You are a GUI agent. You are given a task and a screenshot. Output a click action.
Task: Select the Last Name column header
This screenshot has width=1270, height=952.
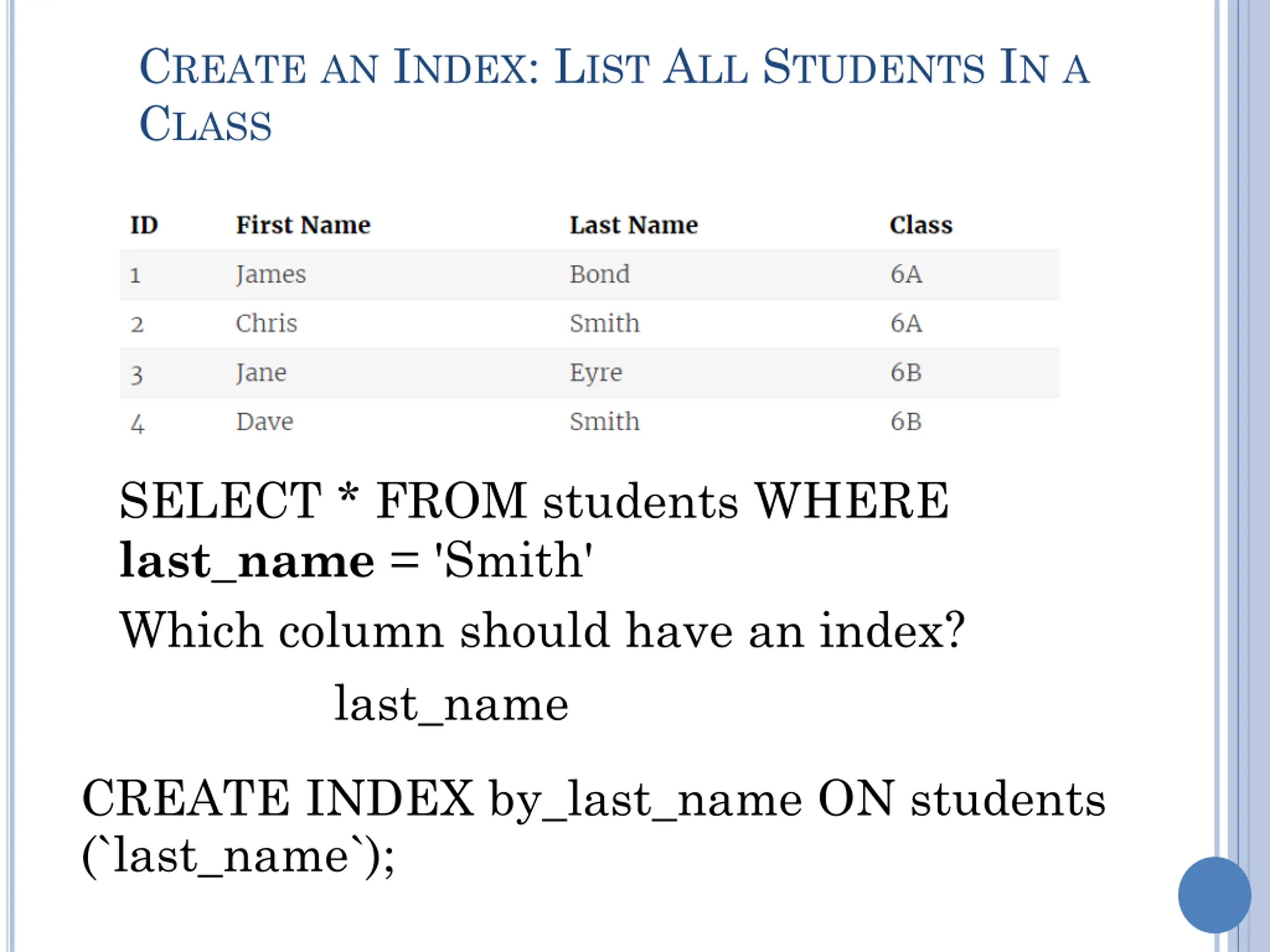pyautogui.click(x=634, y=225)
